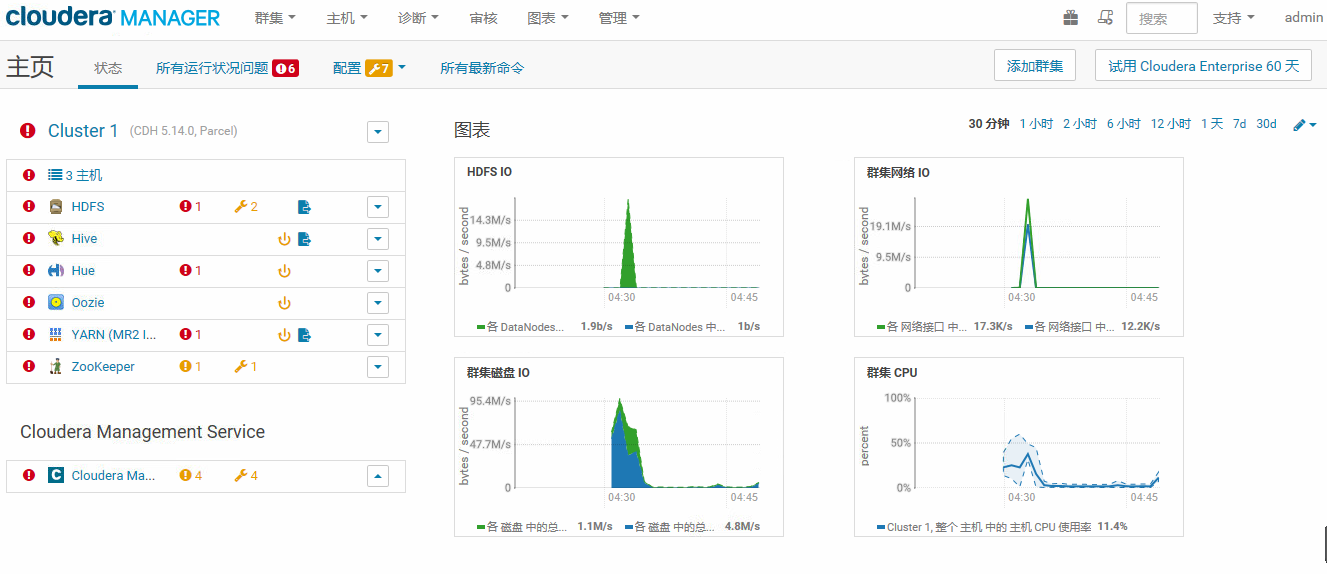The height and width of the screenshot is (574, 1327).
Task: Open the HDFS IO chart title
Action: pyautogui.click(x=489, y=172)
